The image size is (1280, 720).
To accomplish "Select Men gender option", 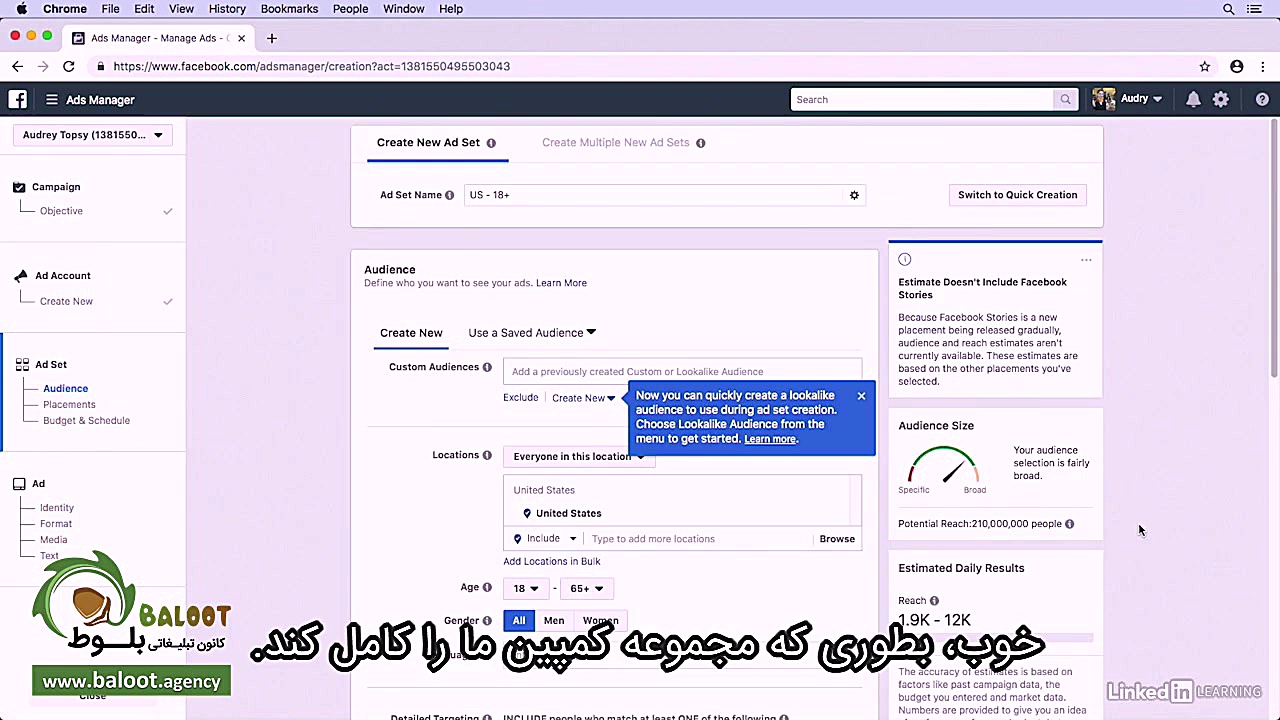I will (554, 621).
